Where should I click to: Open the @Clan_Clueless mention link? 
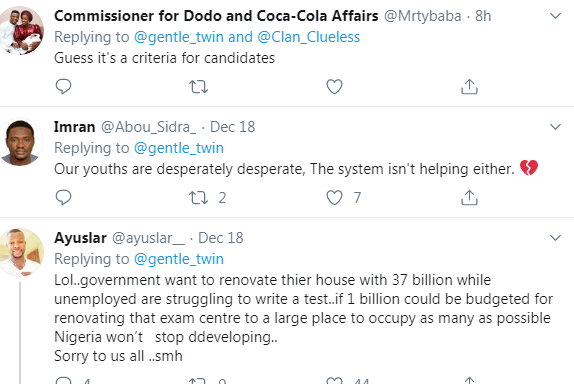(309, 37)
